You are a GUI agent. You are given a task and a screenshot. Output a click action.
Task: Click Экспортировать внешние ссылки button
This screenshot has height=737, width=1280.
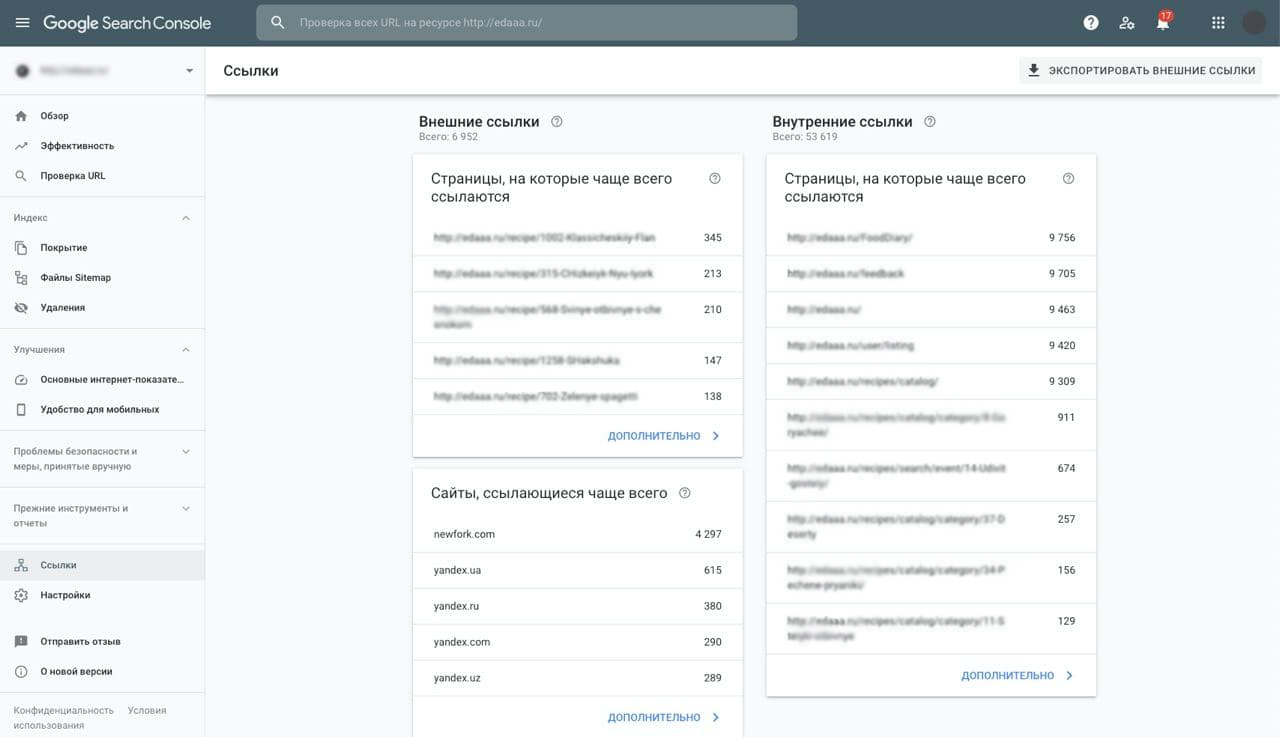tap(1141, 71)
